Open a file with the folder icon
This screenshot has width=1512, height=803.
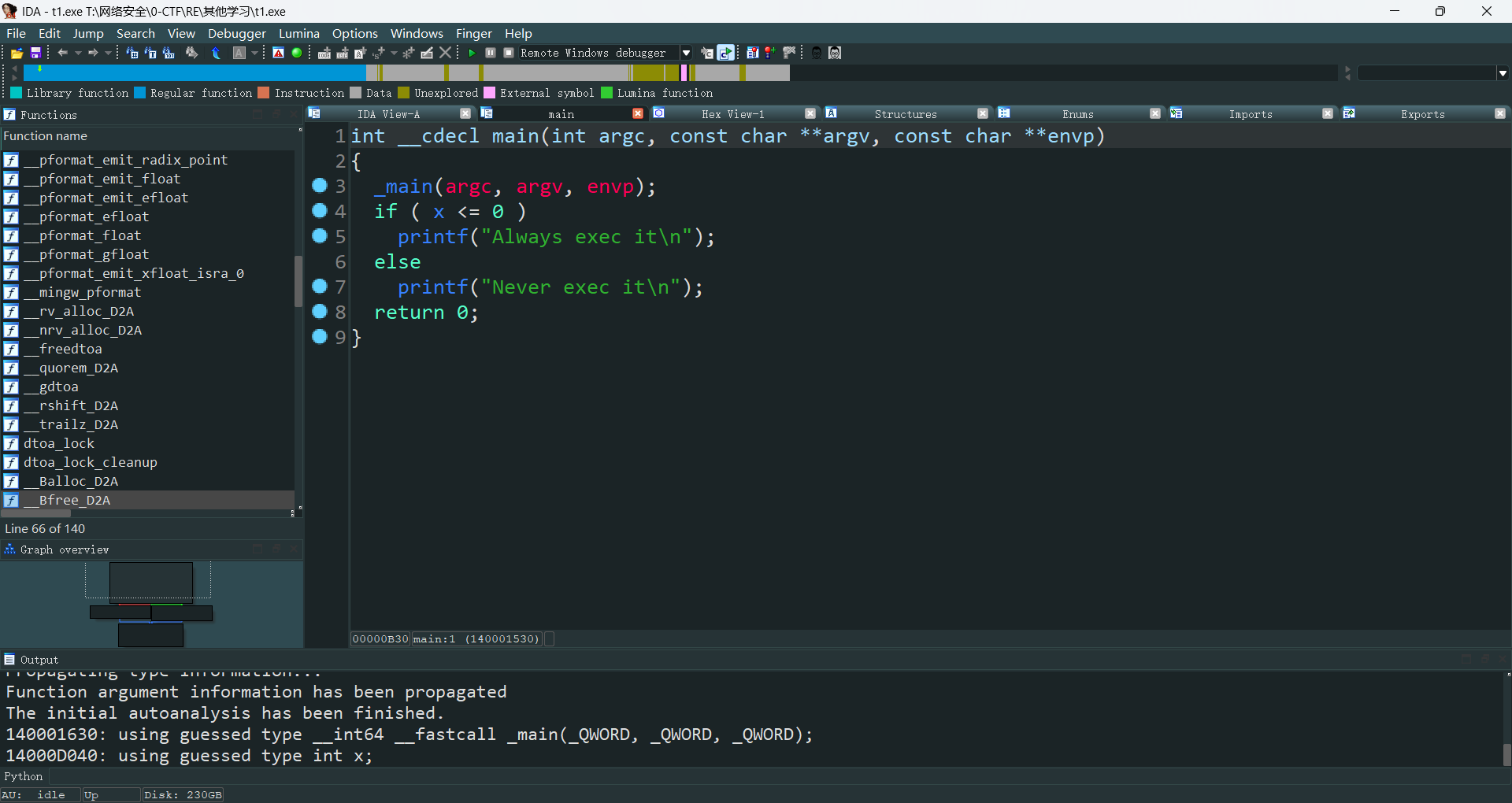coord(17,53)
